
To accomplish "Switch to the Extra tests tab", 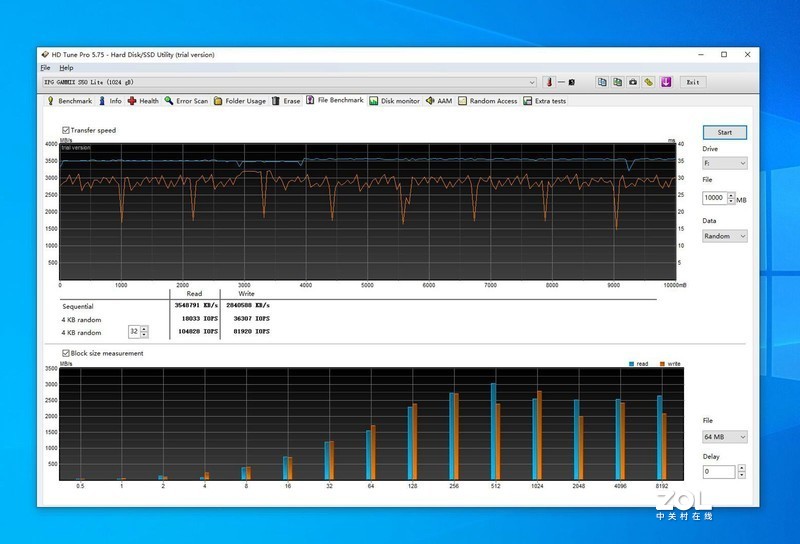I will (545, 101).
